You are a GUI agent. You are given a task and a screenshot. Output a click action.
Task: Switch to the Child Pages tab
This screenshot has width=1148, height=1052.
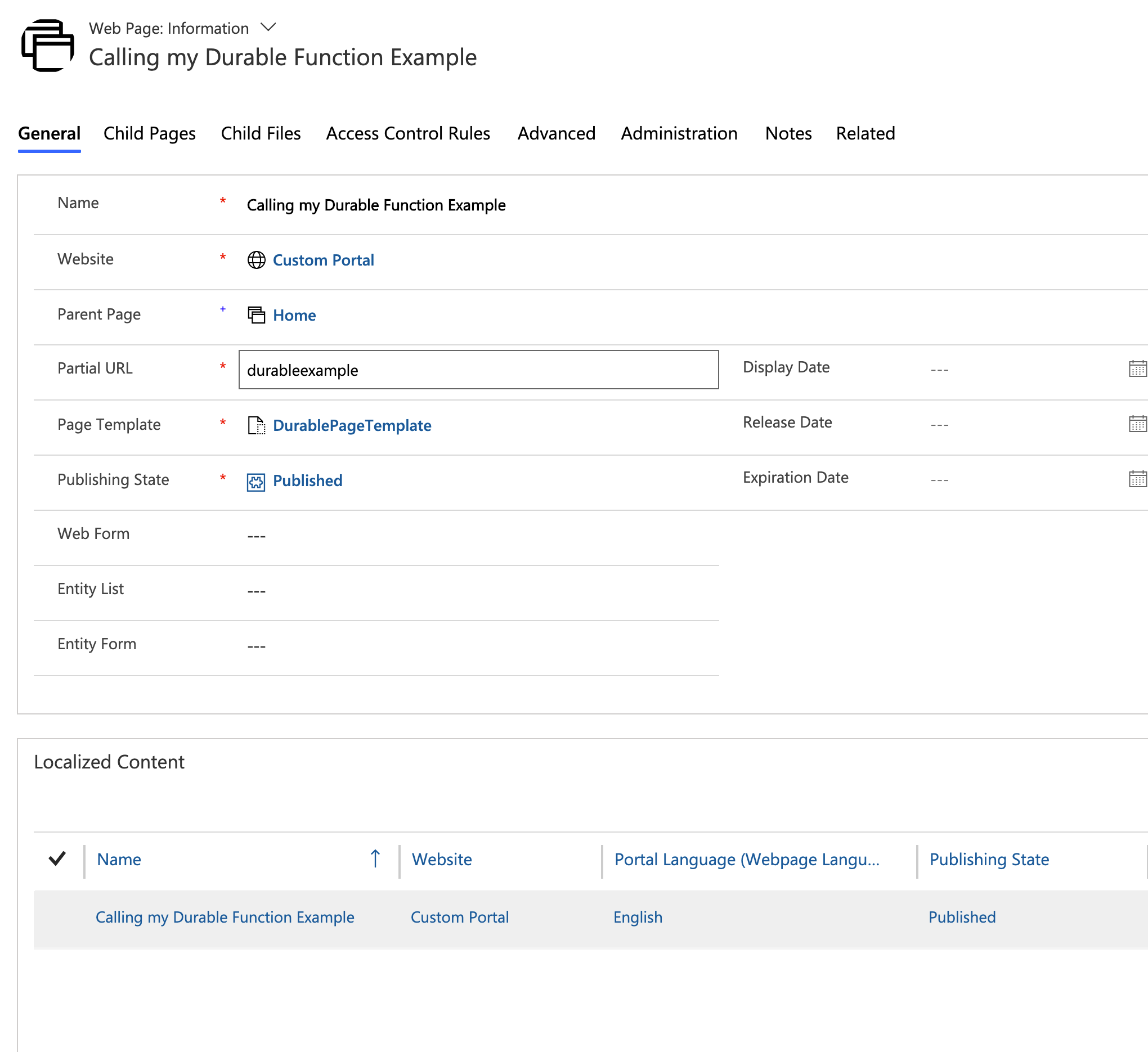pyautogui.click(x=149, y=133)
